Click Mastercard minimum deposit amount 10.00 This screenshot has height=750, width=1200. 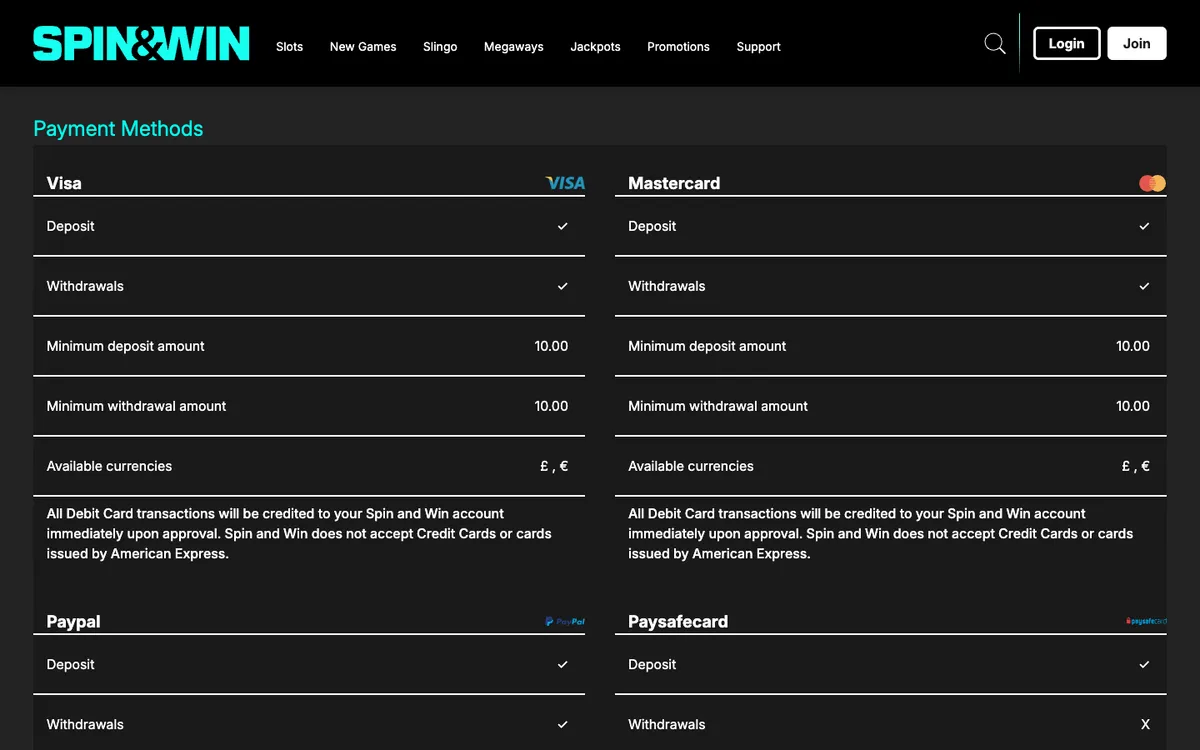coord(1133,346)
